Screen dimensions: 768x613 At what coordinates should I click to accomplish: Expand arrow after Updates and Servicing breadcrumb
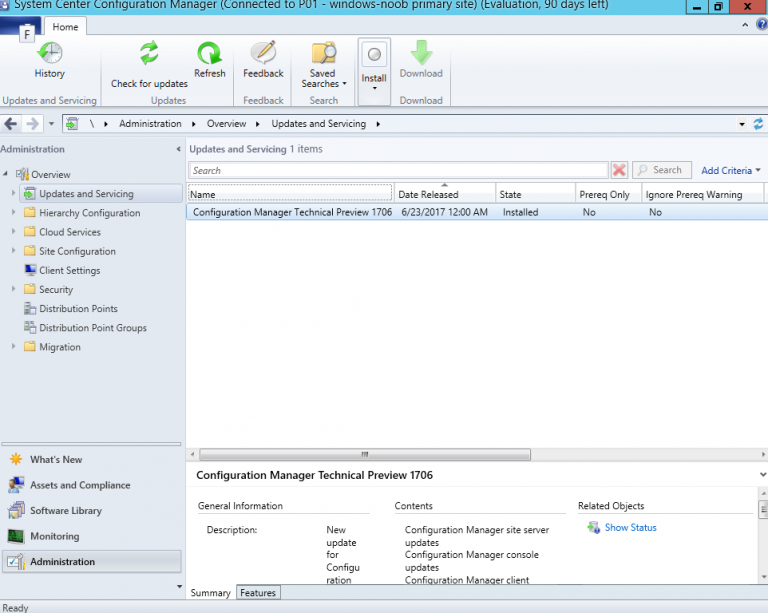(x=378, y=124)
